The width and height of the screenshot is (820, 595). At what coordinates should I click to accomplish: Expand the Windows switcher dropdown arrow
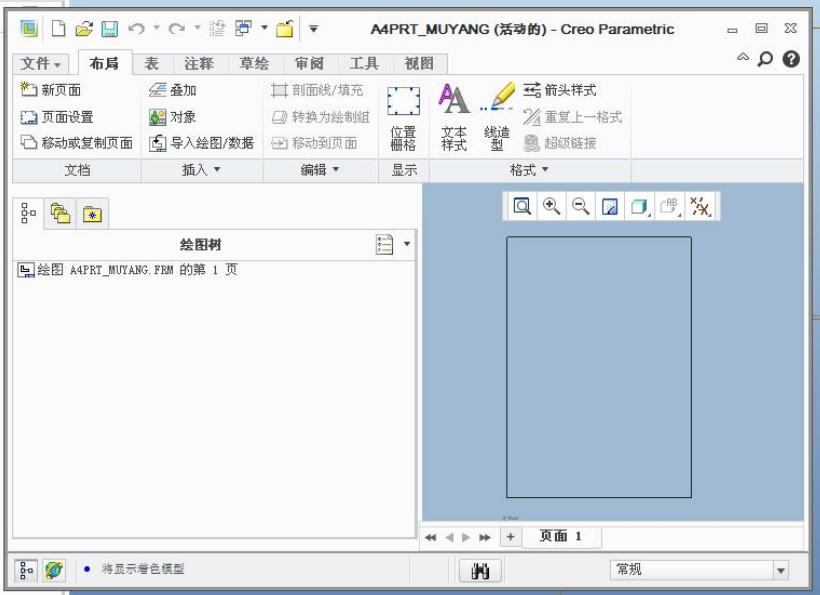[265, 28]
